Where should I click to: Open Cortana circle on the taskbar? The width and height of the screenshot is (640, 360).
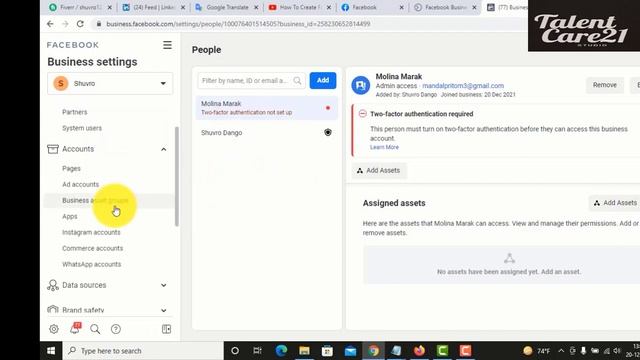coord(235,351)
